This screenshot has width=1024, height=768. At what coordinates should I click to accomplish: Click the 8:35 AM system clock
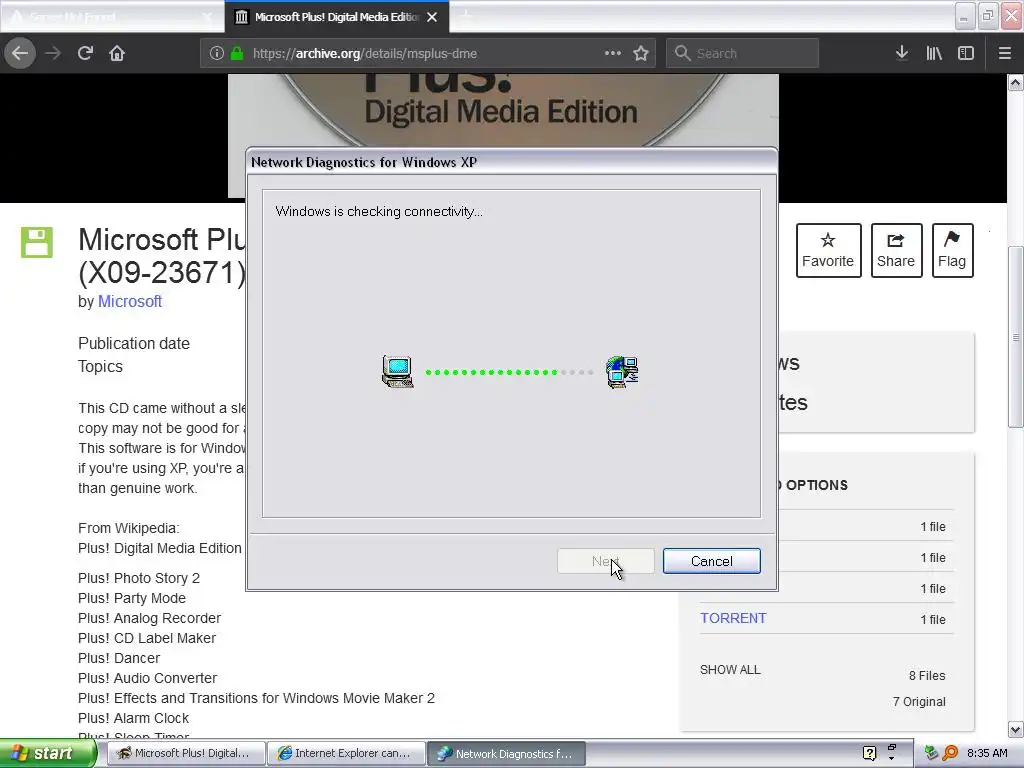coord(987,754)
